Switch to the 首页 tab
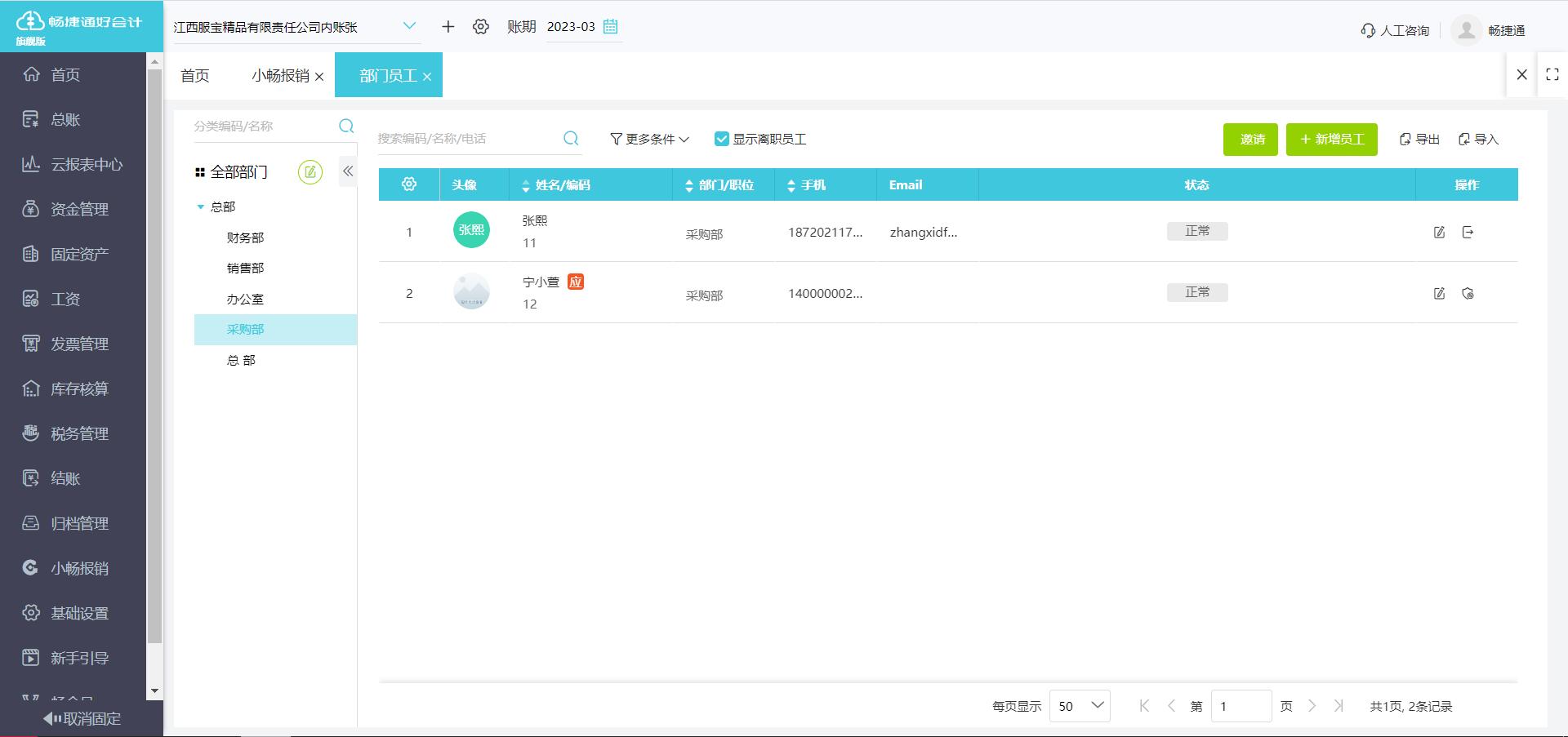Viewport: 1568px width, 737px height. click(x=194, y=75)
